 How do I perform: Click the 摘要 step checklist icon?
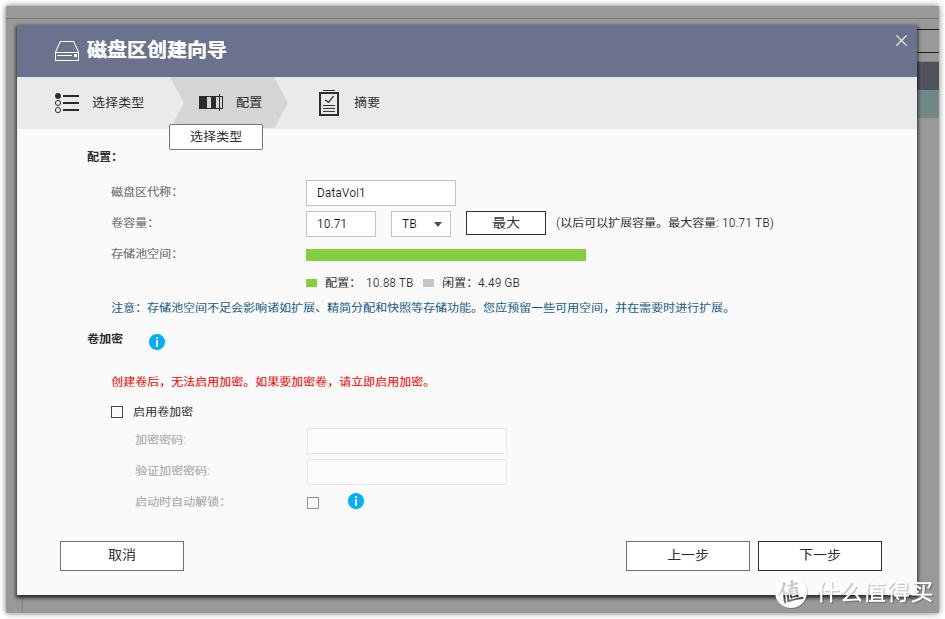329,102
